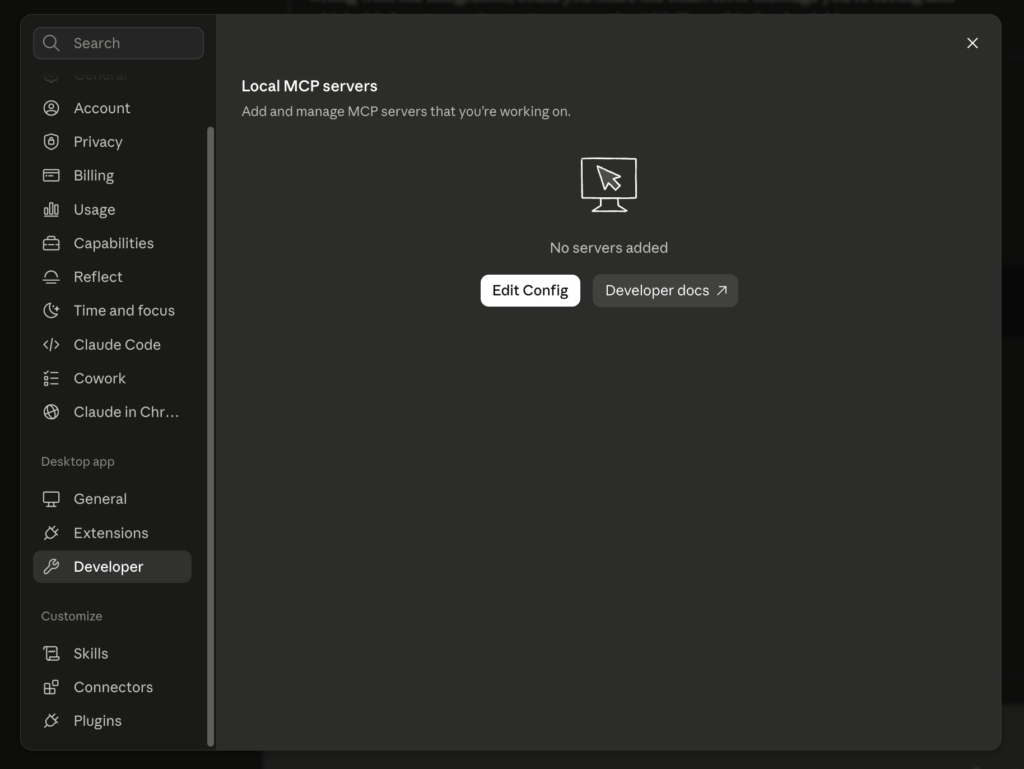Click the Cowork checklist icon

[51, 379]
